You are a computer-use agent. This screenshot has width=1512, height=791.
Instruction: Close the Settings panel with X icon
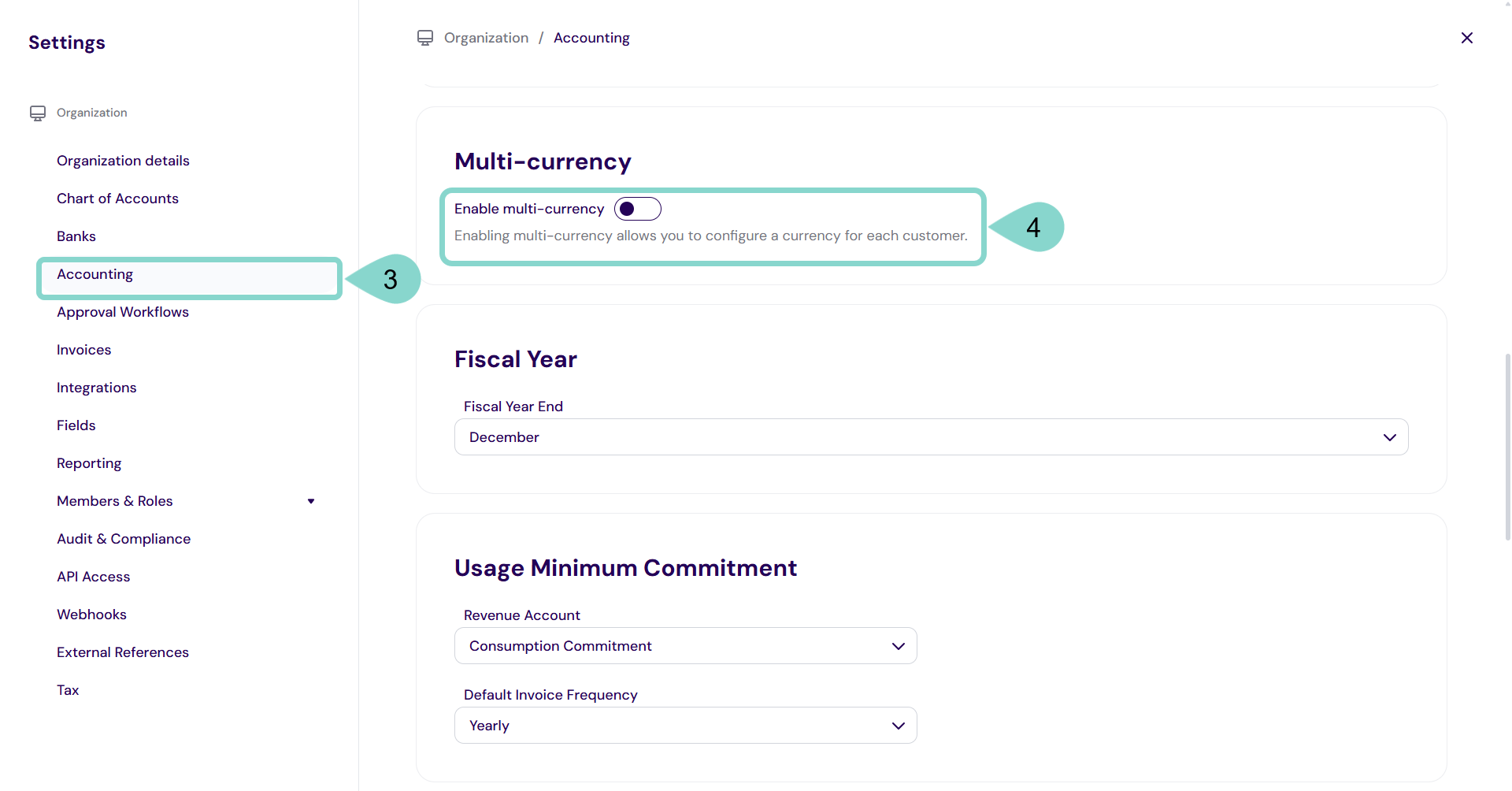[x=1466, y=38]
